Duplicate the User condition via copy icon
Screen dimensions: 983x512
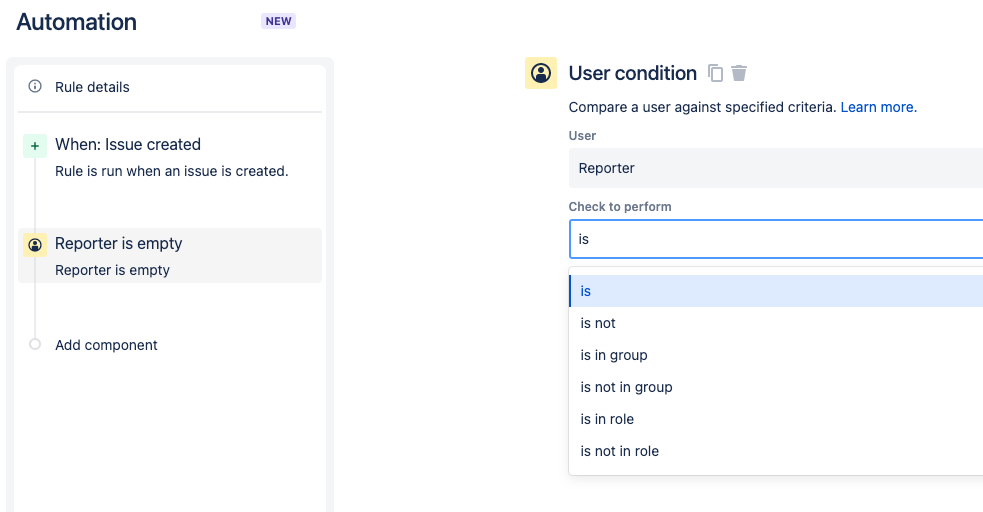click(x=715, y=73)
